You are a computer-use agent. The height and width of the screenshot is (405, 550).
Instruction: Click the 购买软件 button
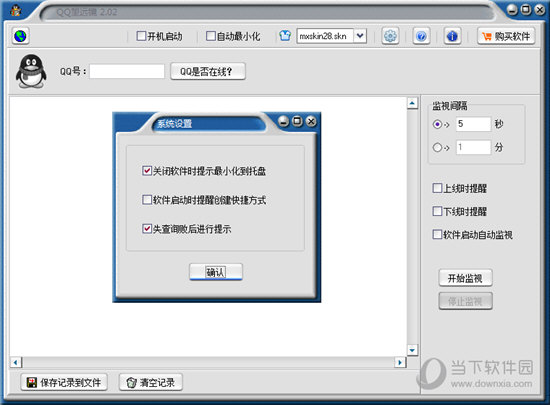click(506, 36)
